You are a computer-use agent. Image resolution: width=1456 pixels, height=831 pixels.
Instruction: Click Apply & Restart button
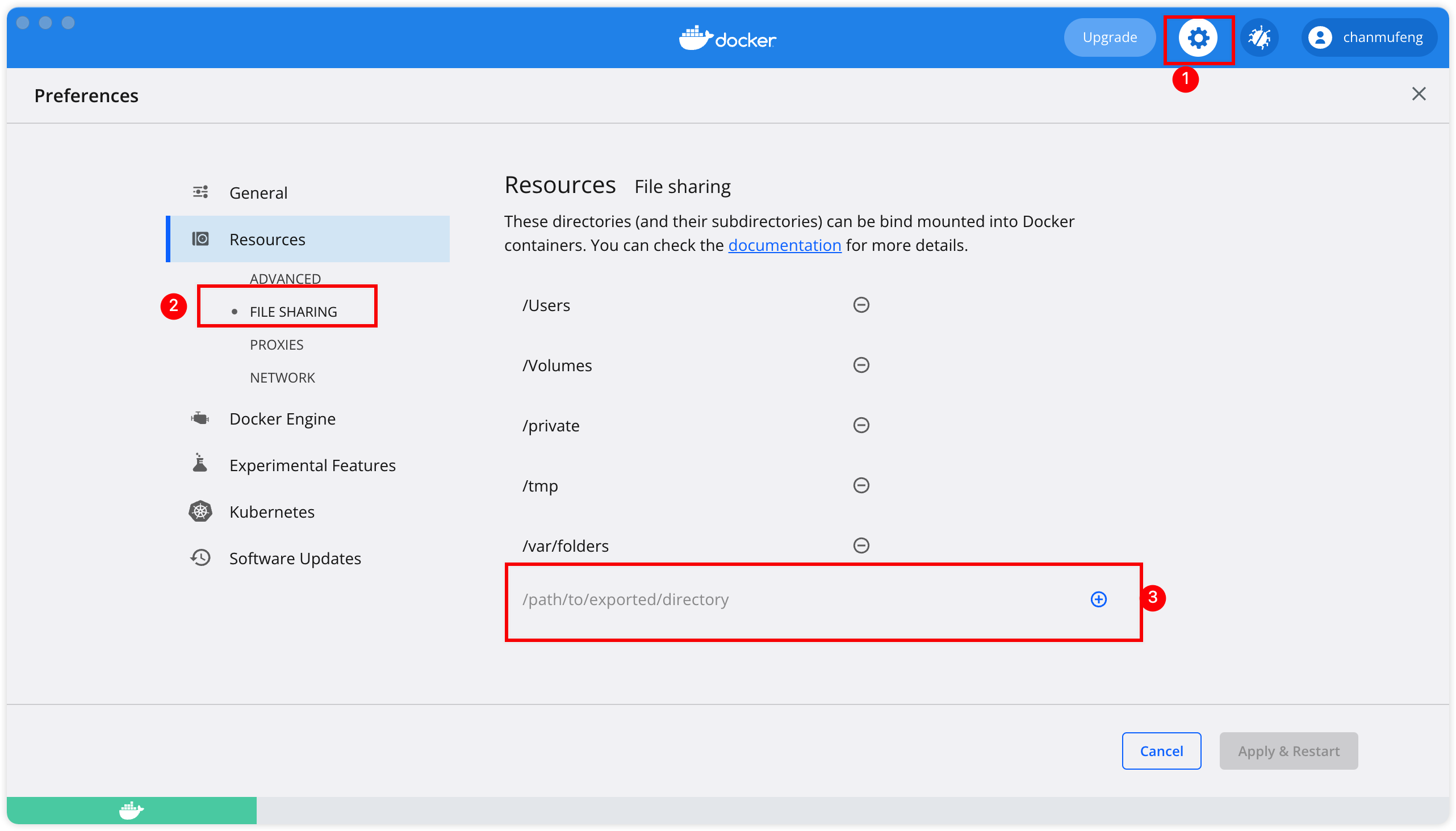click(1288, 751)
